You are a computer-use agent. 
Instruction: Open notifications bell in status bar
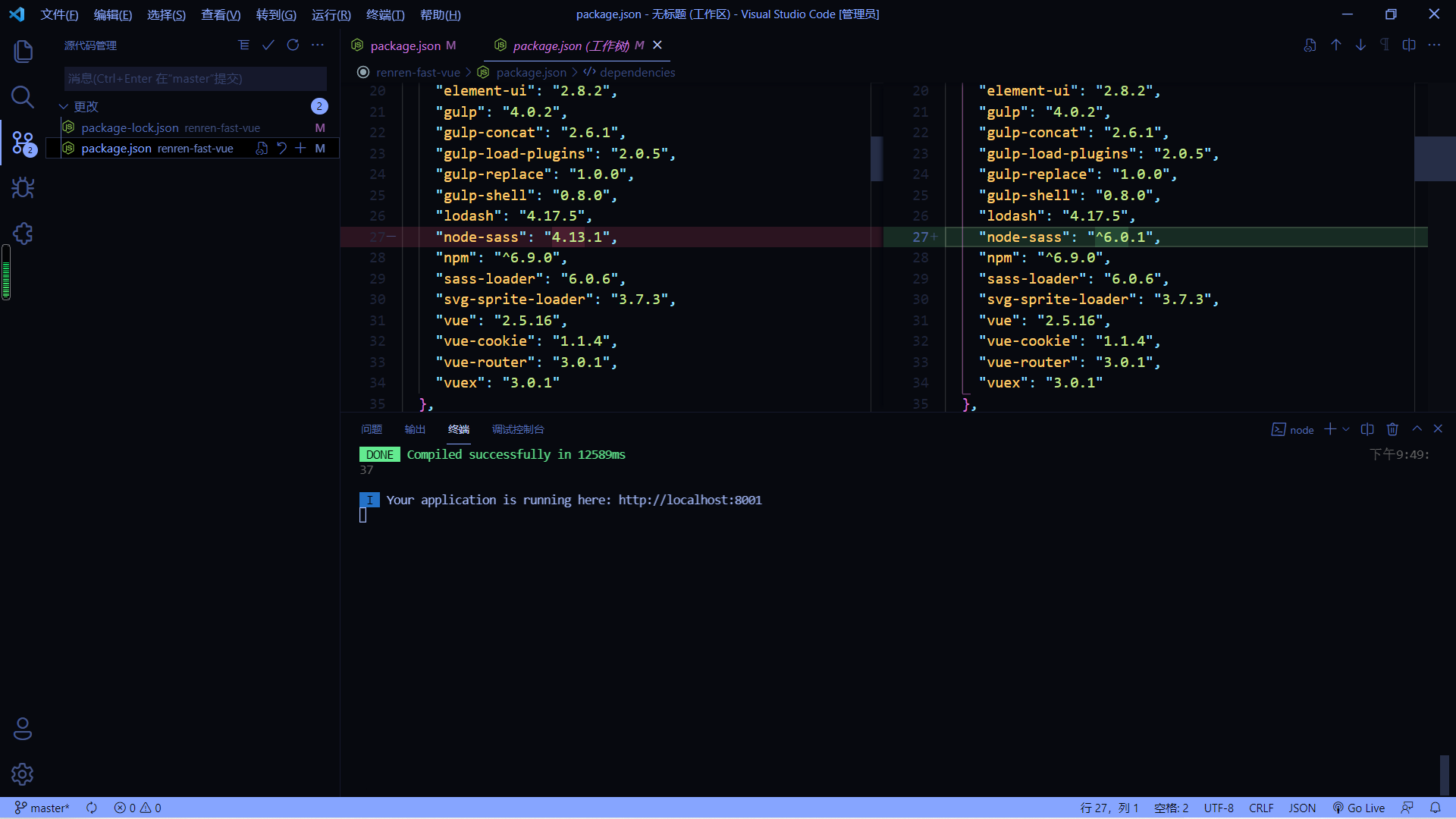(1436, 808)
